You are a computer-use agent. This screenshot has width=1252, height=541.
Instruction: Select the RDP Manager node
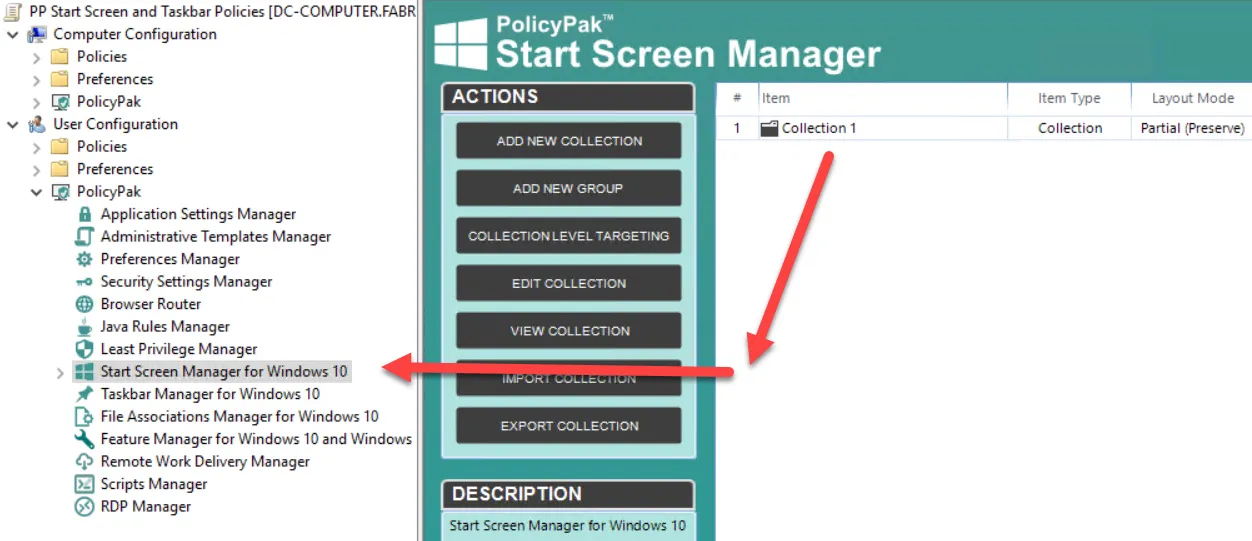pos(146,507)
